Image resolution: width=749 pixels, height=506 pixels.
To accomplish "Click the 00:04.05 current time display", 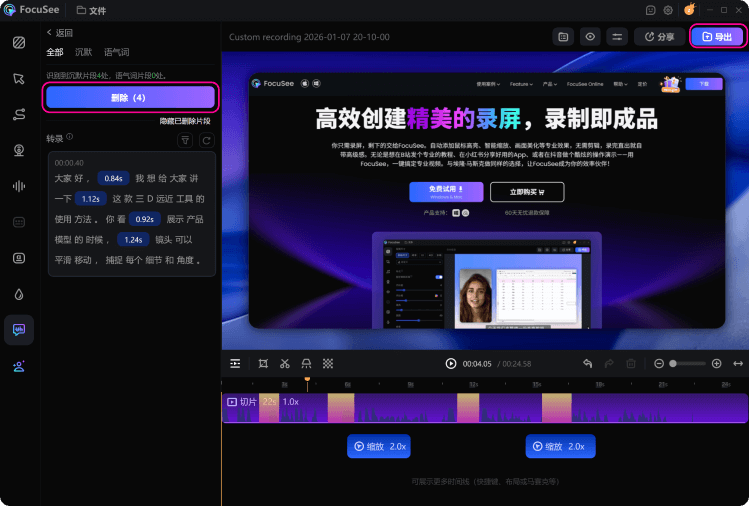I will [x=477, y=364].
